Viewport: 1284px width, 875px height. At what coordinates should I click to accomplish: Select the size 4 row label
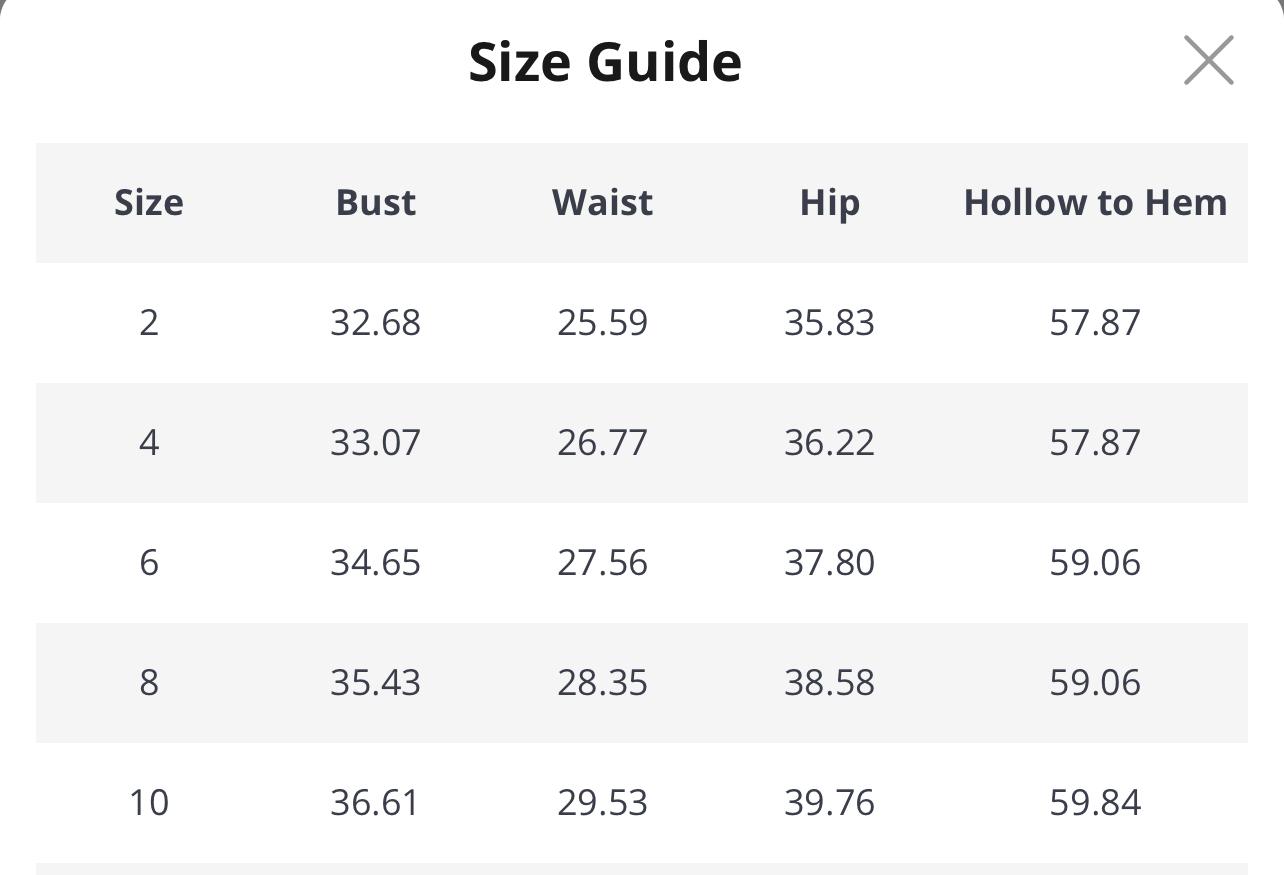pyautogui.click(x=149, y=443)
